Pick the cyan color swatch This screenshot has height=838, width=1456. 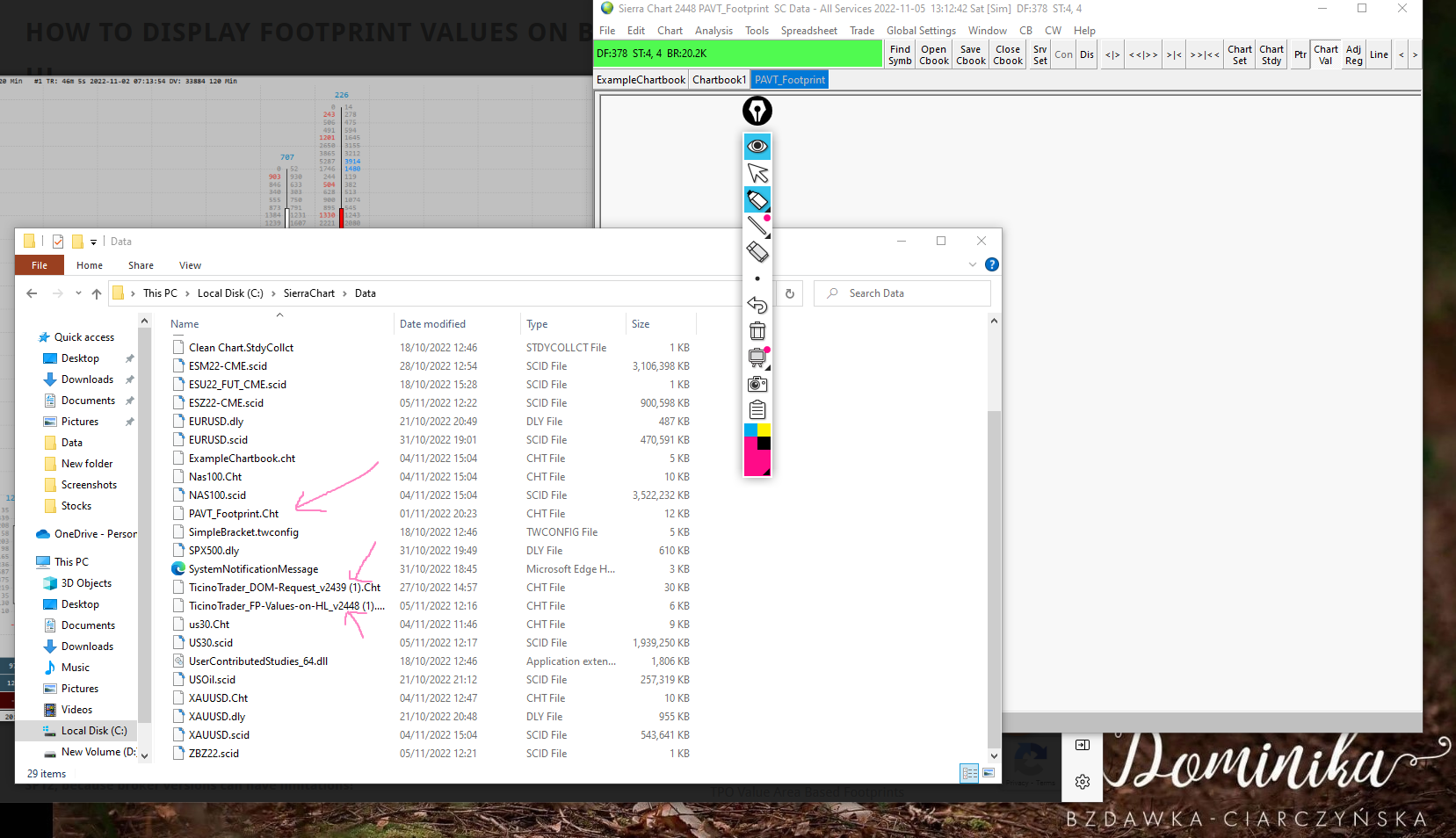[x=750, y=430]
